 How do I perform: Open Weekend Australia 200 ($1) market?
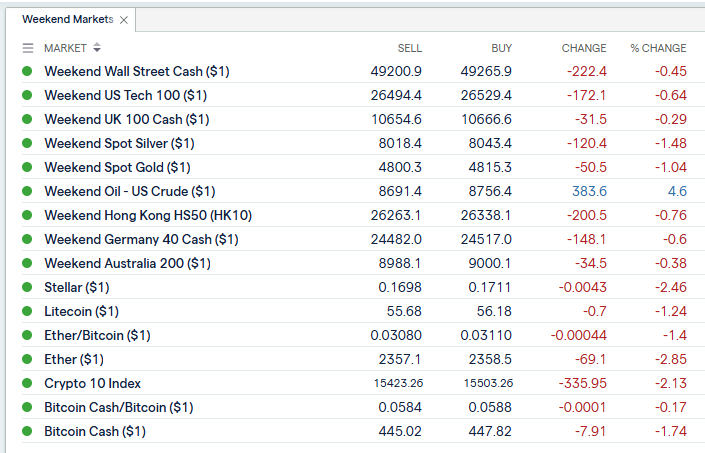pyautogui.click(x=127, y=263)
